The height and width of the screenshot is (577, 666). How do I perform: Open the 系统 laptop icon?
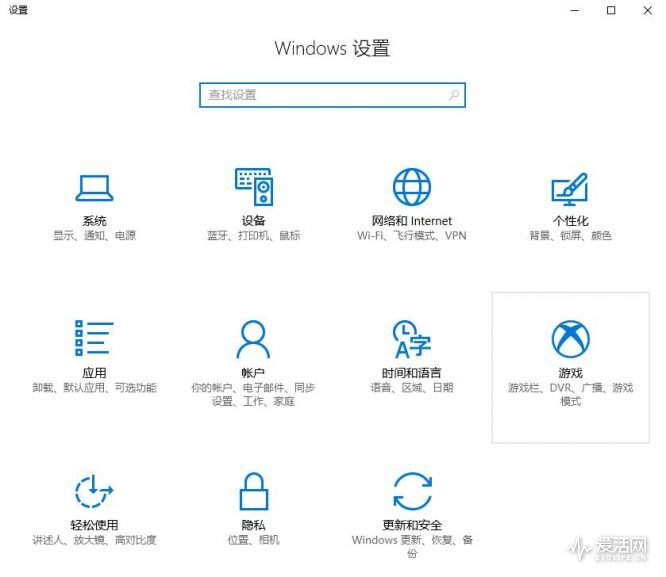[94, 187]
